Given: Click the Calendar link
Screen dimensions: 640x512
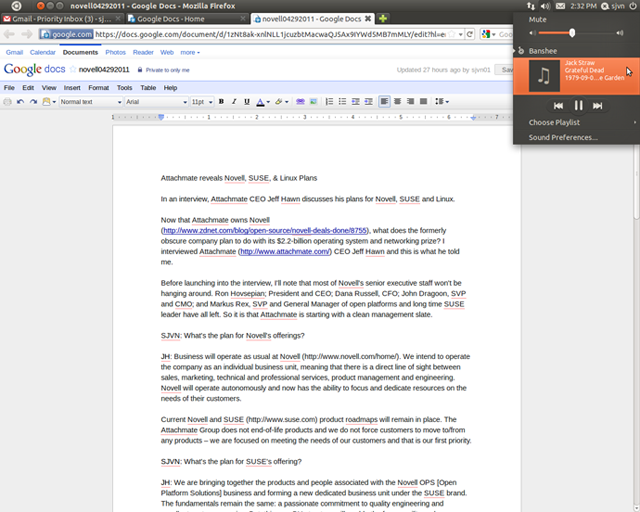Looking at the screenshot, I should [42, 52].
